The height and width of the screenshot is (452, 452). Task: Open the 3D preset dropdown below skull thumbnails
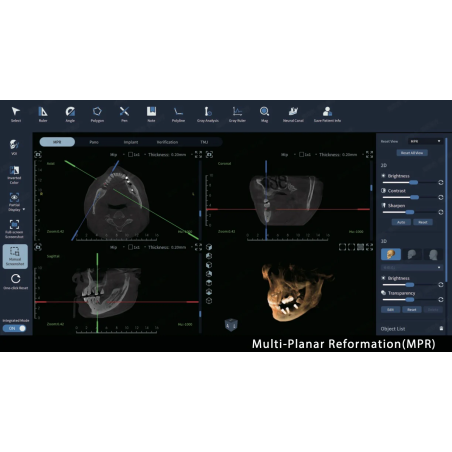(x=412, y=267)
